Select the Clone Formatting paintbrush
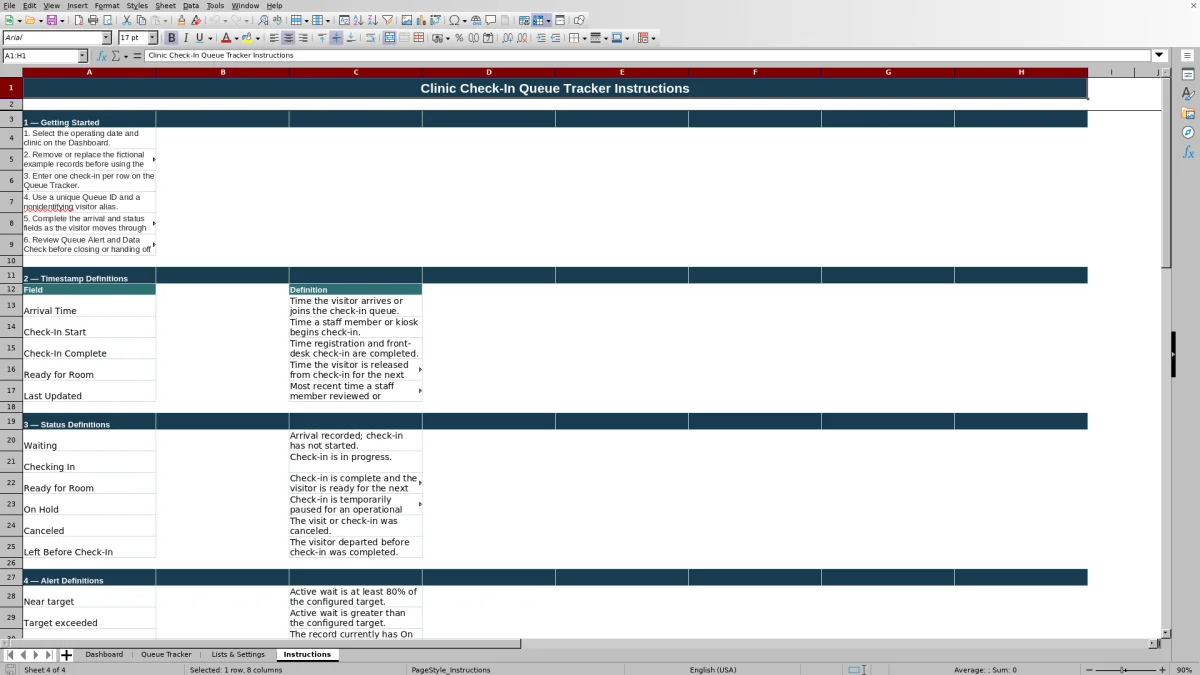Viewport: 1200px width, 675px height. click(x=181, y=20)
